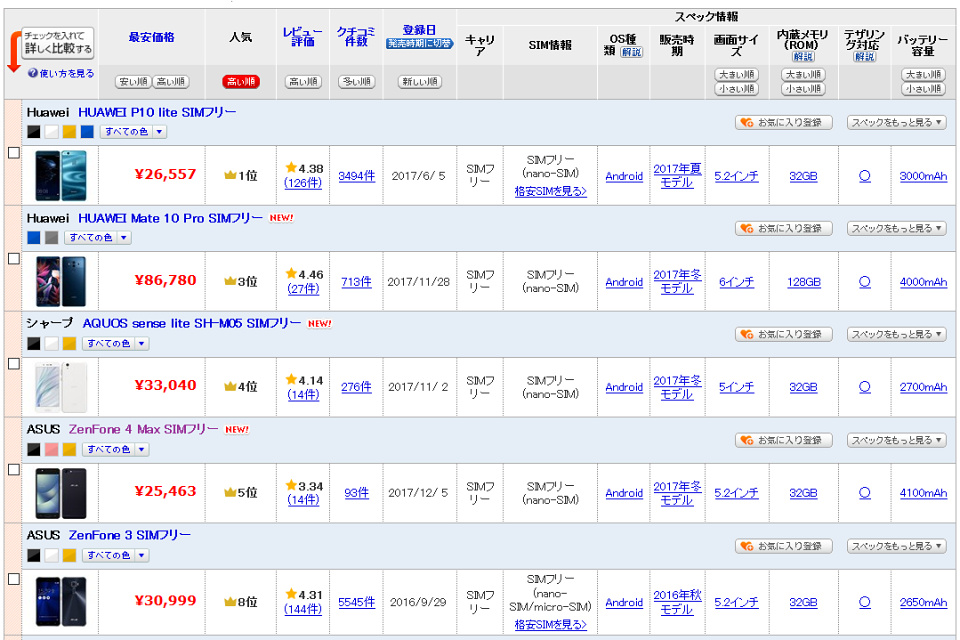Tick the compare checkbox for AQUOS sense lite
This screenshot has width=960, height=640.
[x=13, y=364]
